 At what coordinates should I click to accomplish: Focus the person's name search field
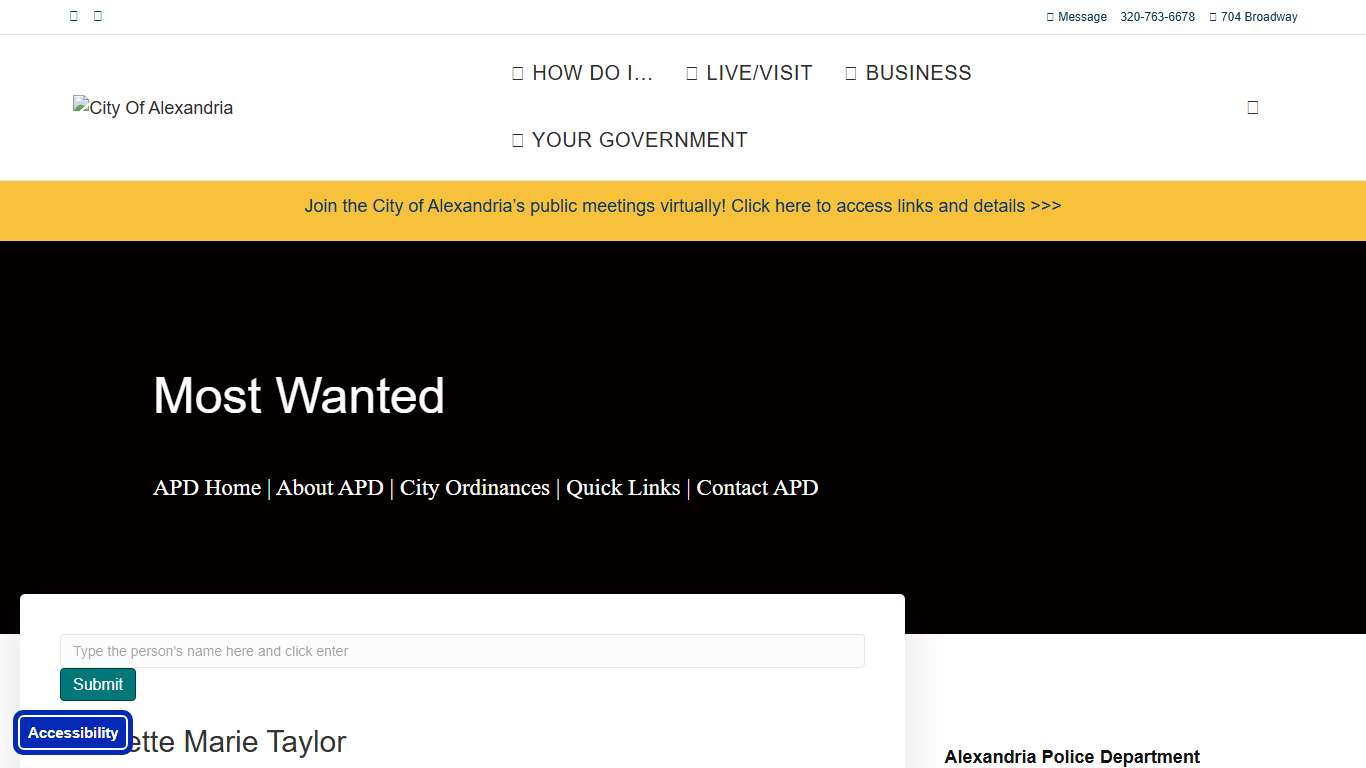(462, 651)
